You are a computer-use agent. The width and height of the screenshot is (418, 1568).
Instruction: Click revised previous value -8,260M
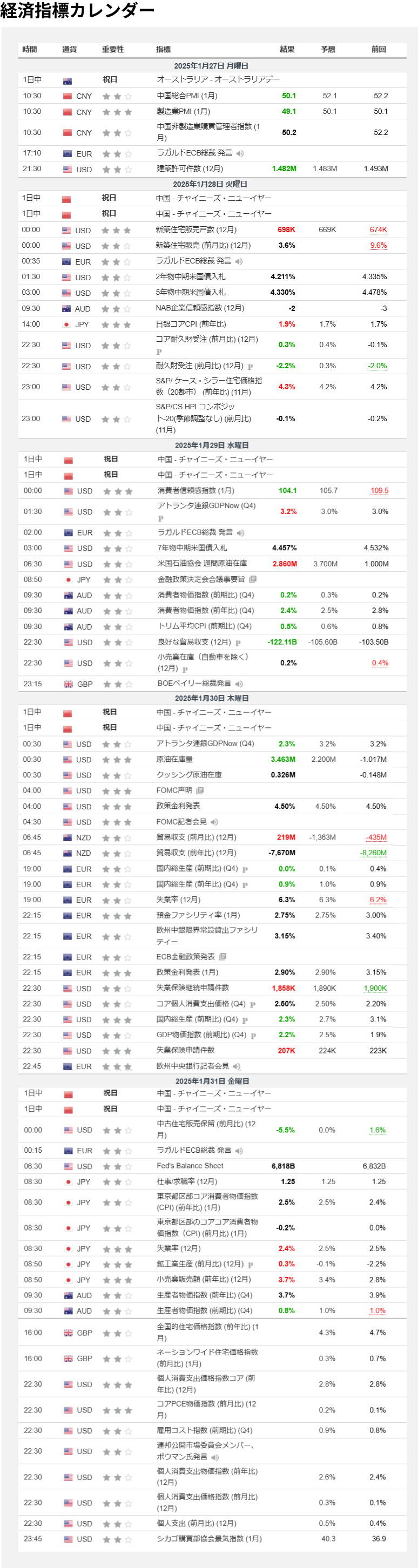[373, 853]
